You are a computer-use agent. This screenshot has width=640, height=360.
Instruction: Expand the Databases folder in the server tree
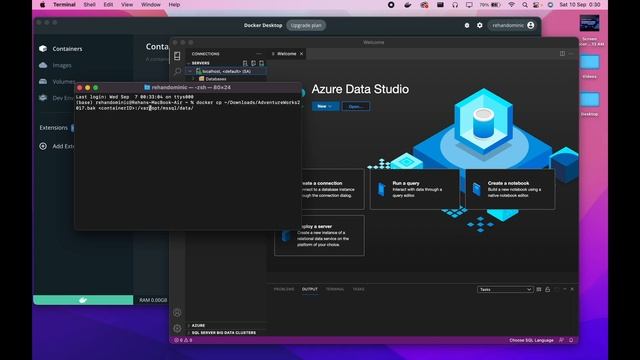tap(194, 79)
